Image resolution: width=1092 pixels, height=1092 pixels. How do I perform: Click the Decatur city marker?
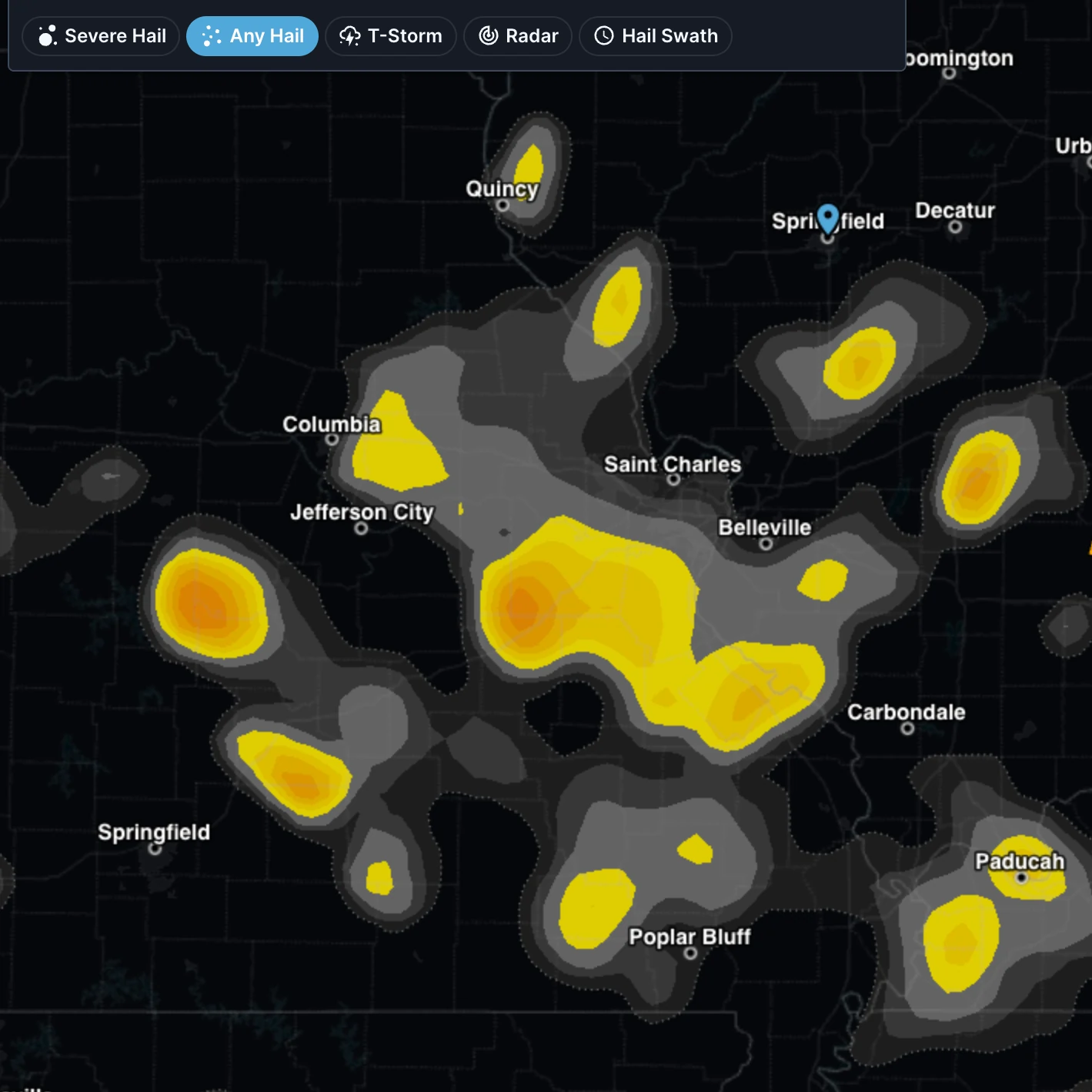tap(955, 227)
